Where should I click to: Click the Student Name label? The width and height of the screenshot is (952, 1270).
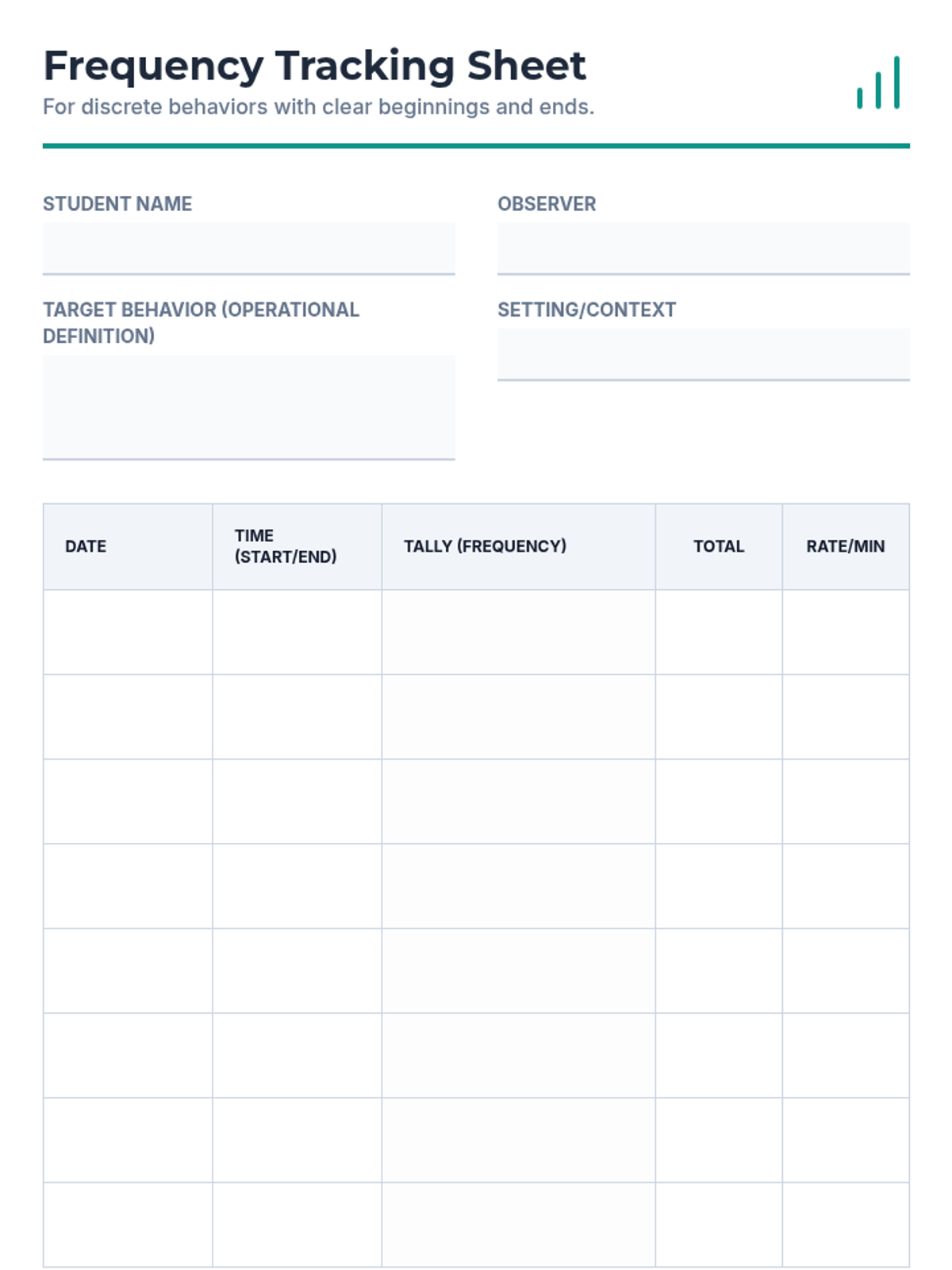click(117, 204)
